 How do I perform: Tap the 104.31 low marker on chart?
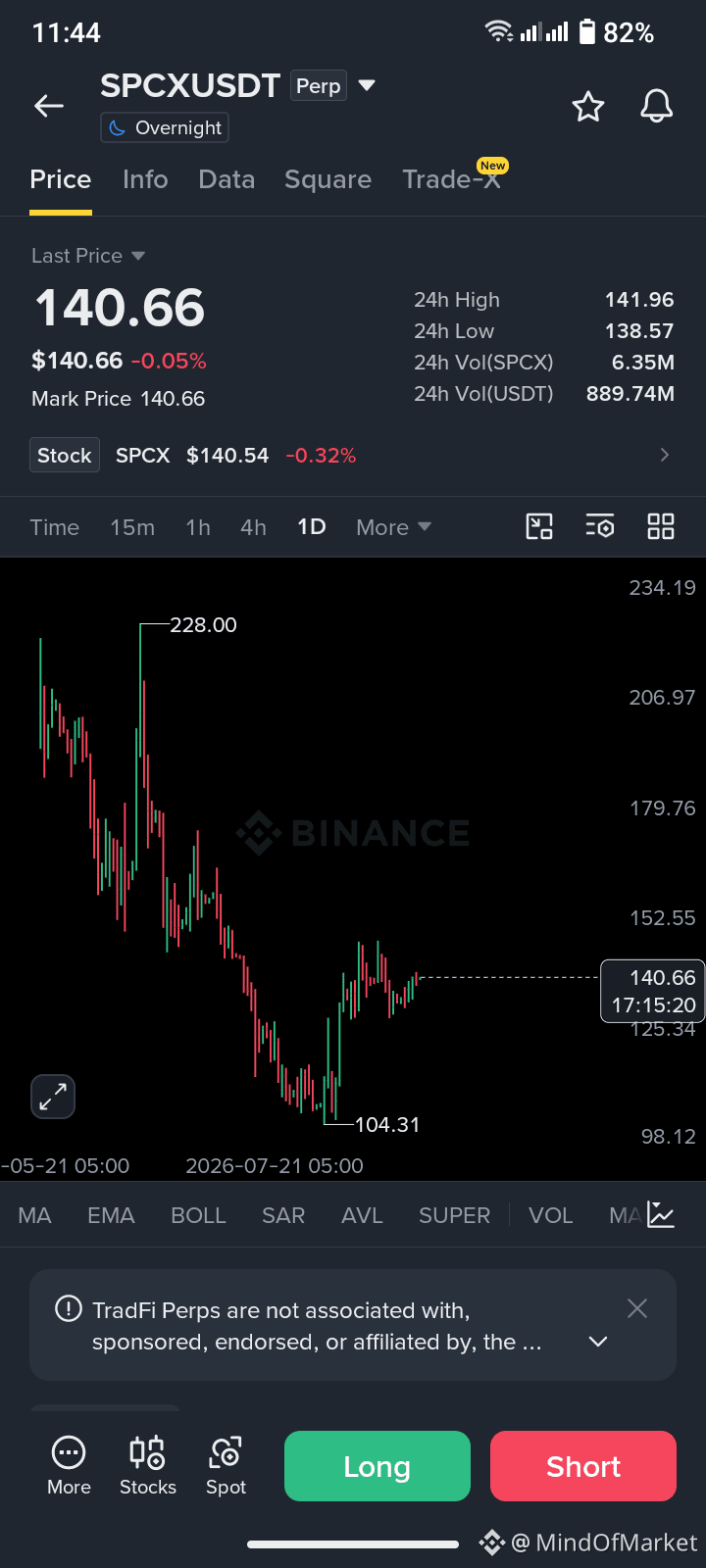click(386, 1124)
